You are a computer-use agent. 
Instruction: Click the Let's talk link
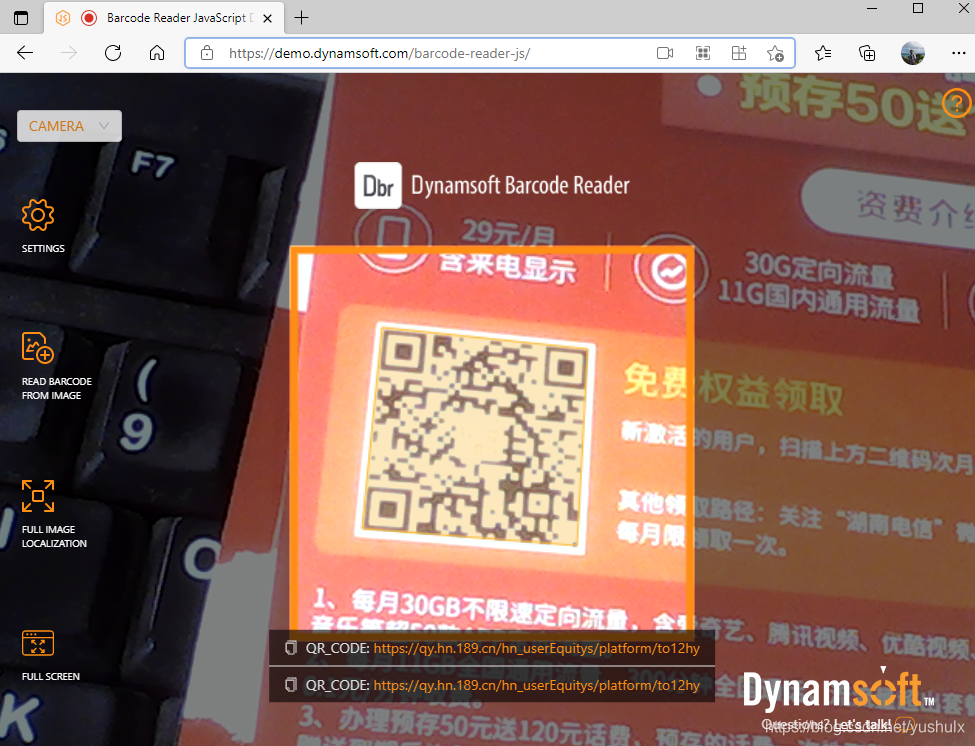coord(862,725)
